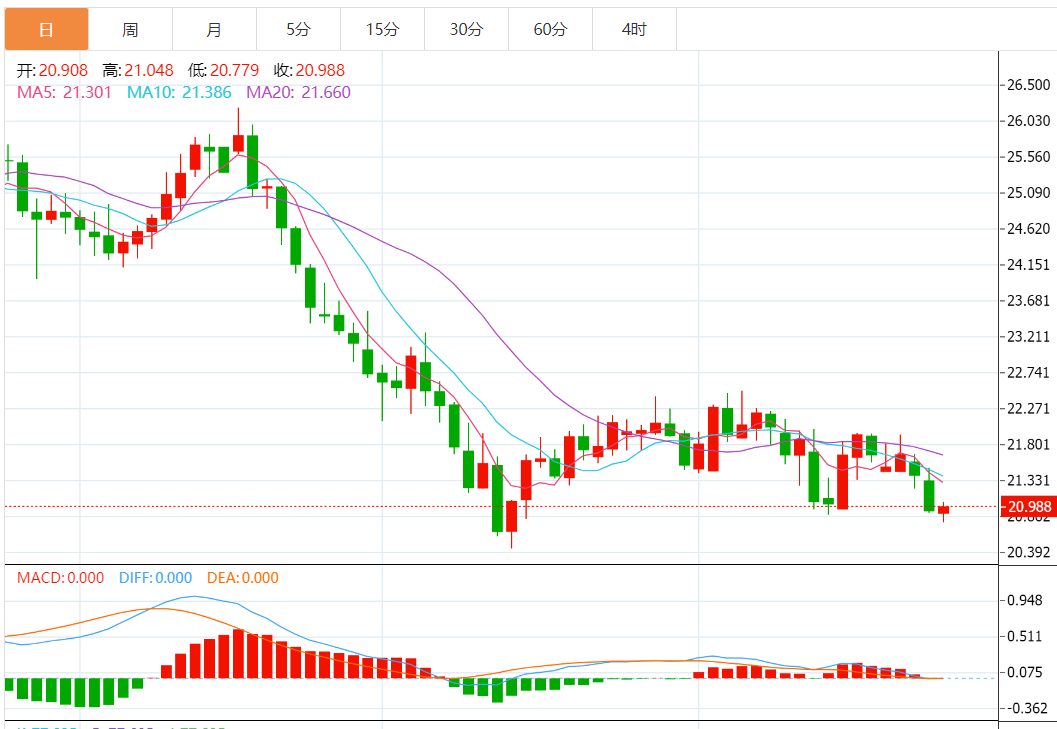Screen dimensions: 1057x729
Task: Click the 25.090 price axis label
Action: [1029, 193]
